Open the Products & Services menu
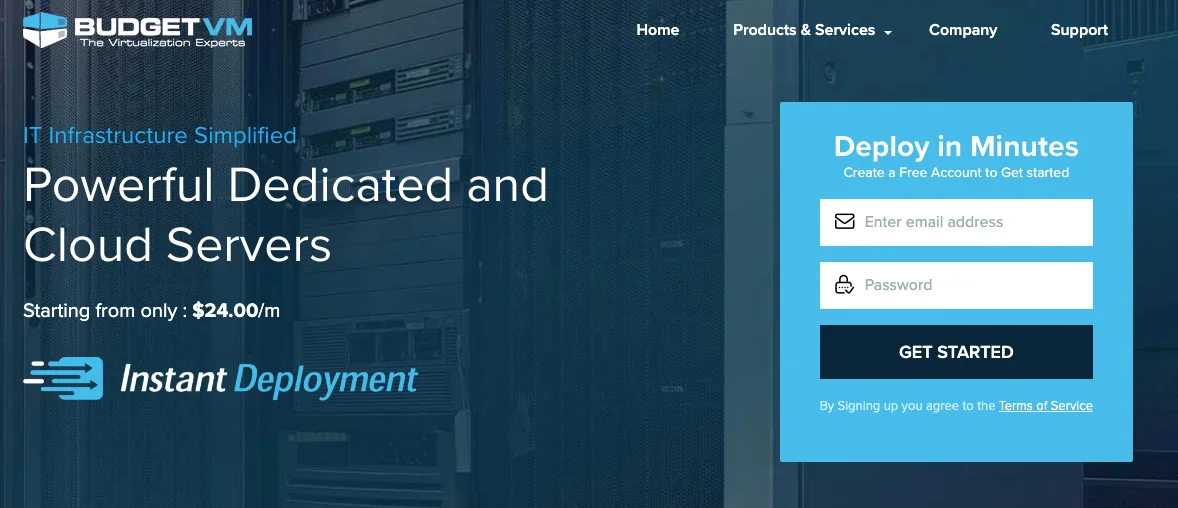Image resolution: width=1178 pixels, height=508 pixels. point(804,30)
